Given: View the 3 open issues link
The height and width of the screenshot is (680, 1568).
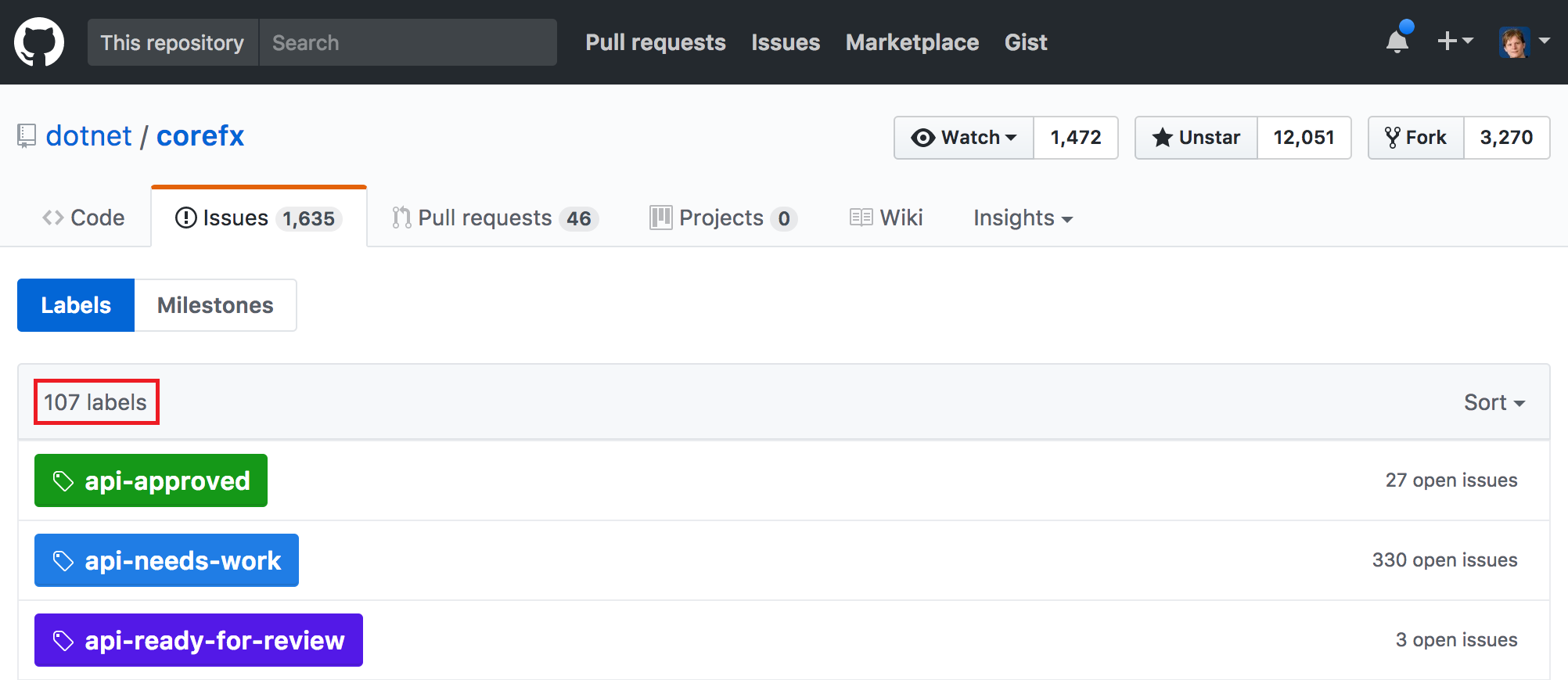Looking at the screenshot, I should tap(1456, 640).
